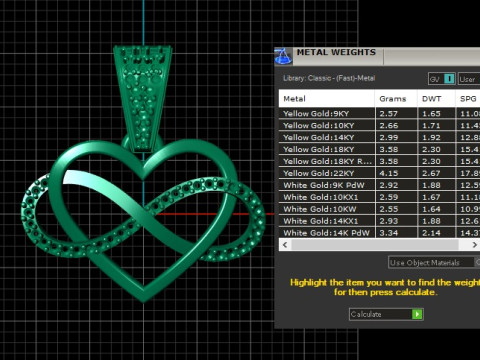Viewport: 480px width, 360px height.
Task: Select the White Gold:14KX1 row
Action: click(x=379, y=221)
